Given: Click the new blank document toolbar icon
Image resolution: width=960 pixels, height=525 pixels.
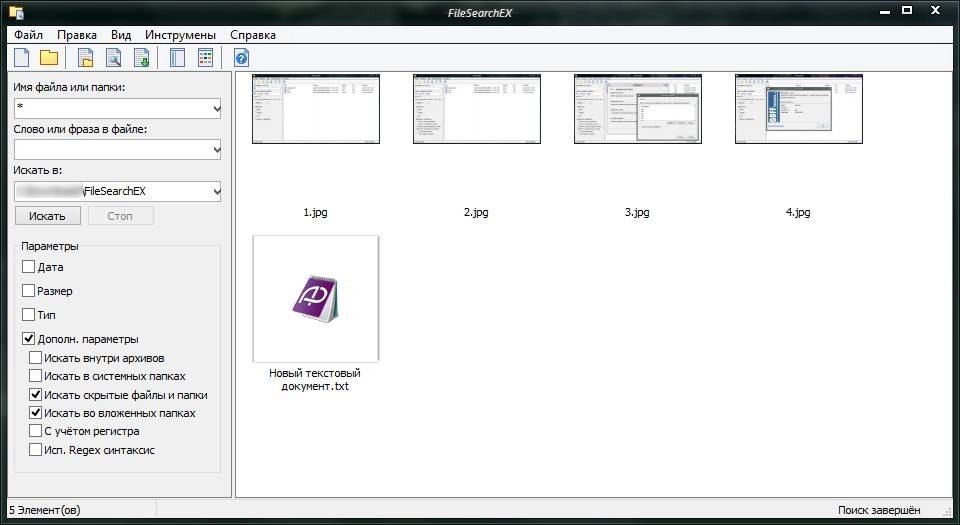Looking at the screenshot, I should point(21,58).
